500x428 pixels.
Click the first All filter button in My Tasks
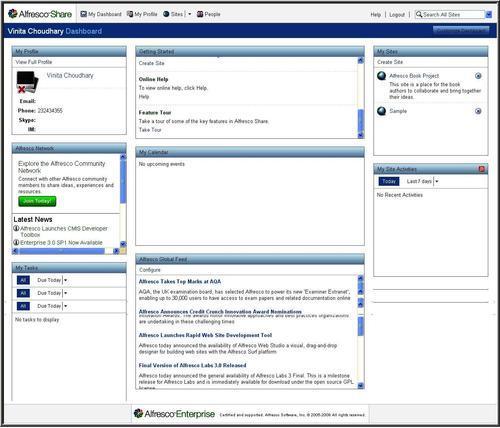(x=23, y=280)
